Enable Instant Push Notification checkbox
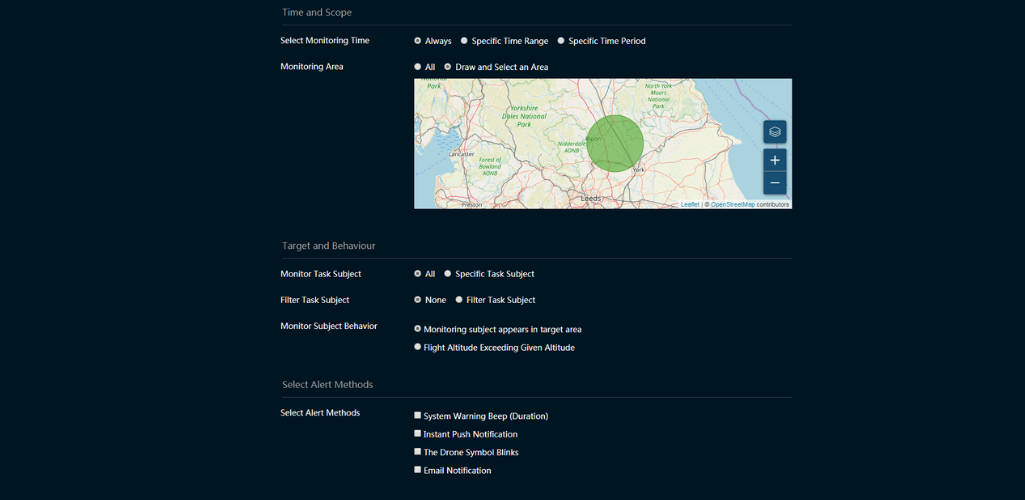Screen dimensions: 1025x500 tap(418, 433)
